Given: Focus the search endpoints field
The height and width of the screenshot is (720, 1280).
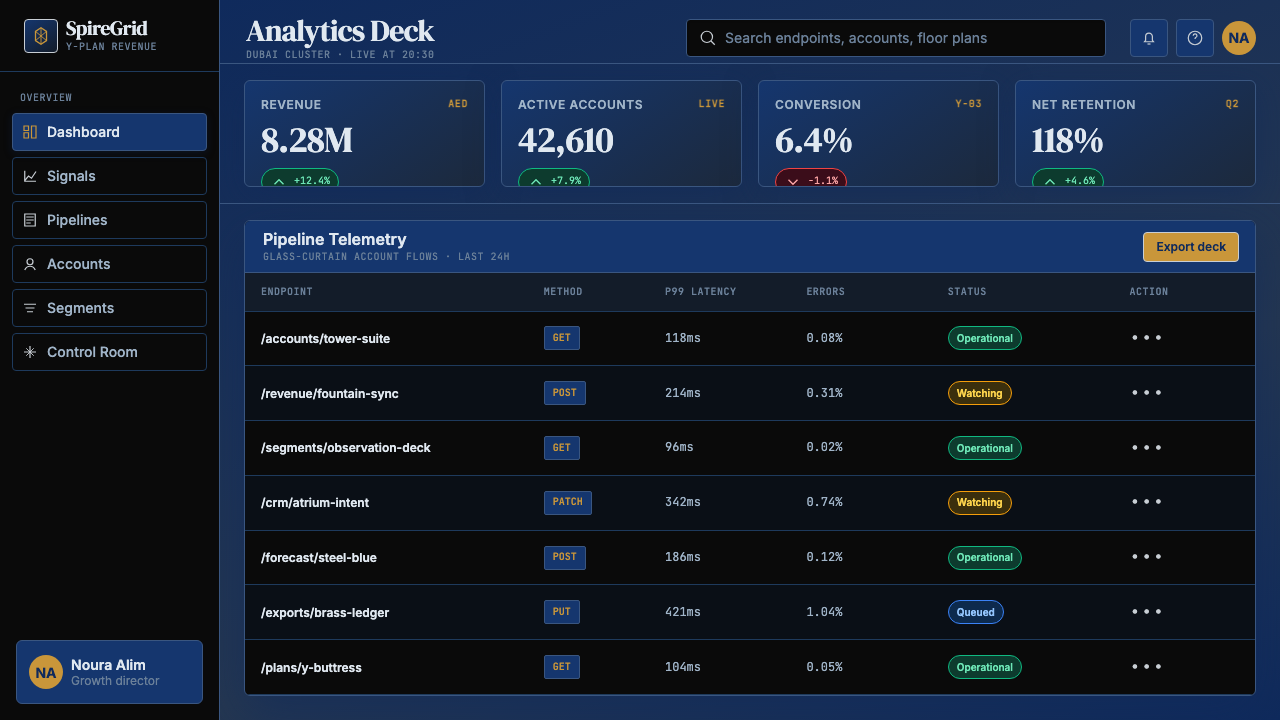Looking at the screenshot, I should [x=896, y=38].
